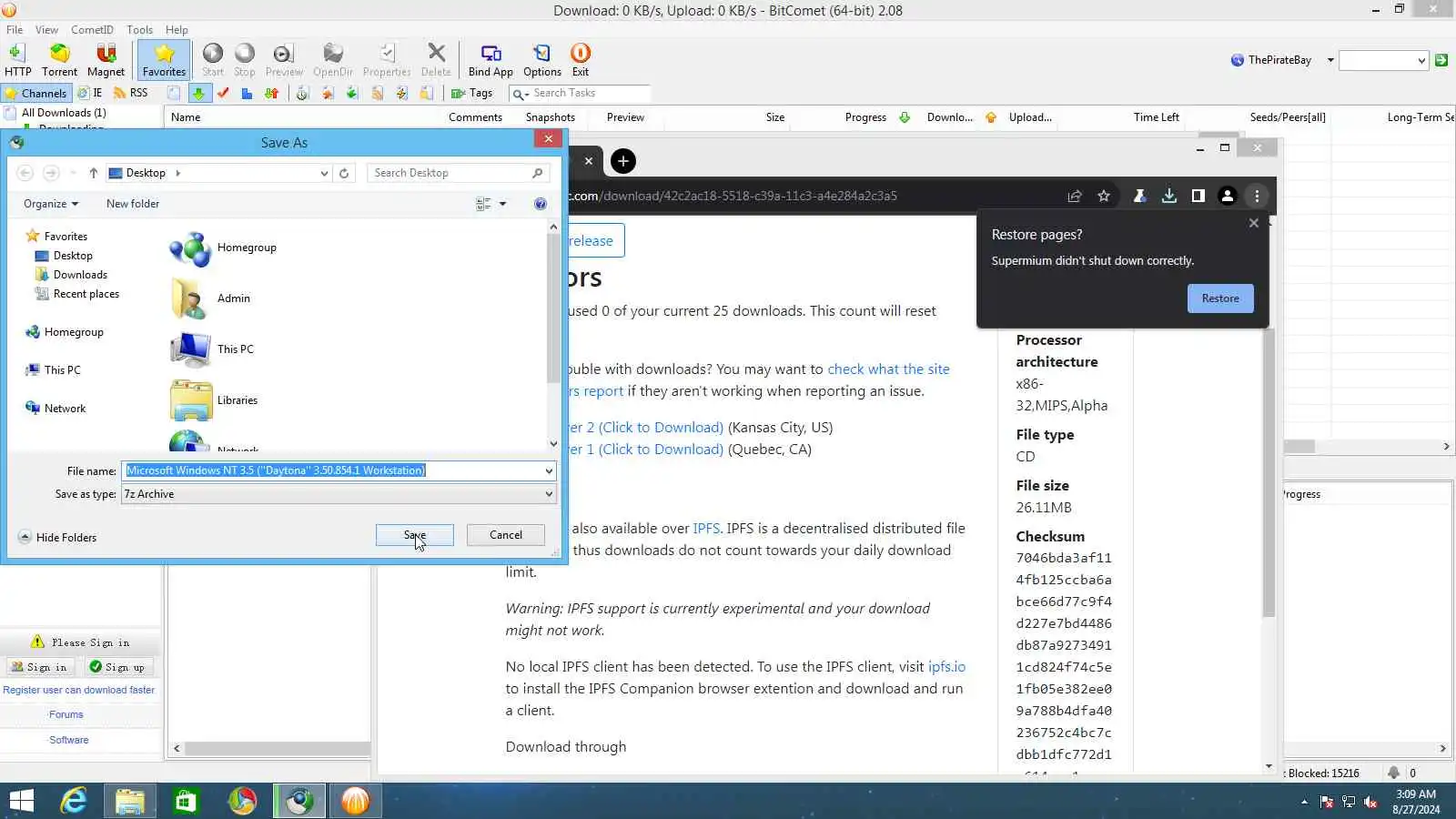1456x819 pixels.
Task: Click the Sign up button
Action: point(117,667)
